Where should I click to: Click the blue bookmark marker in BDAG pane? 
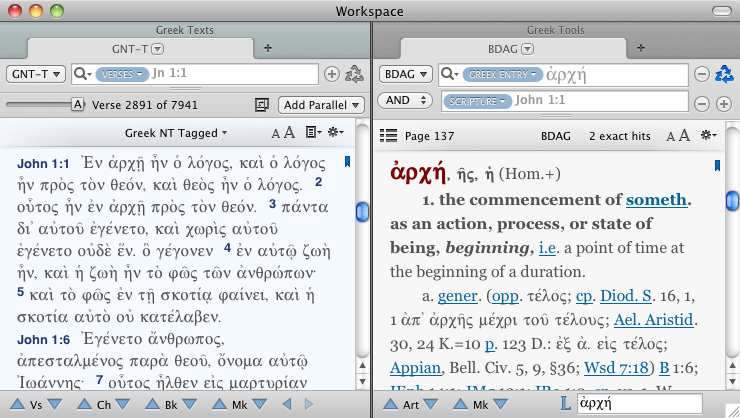pos(717,165)
